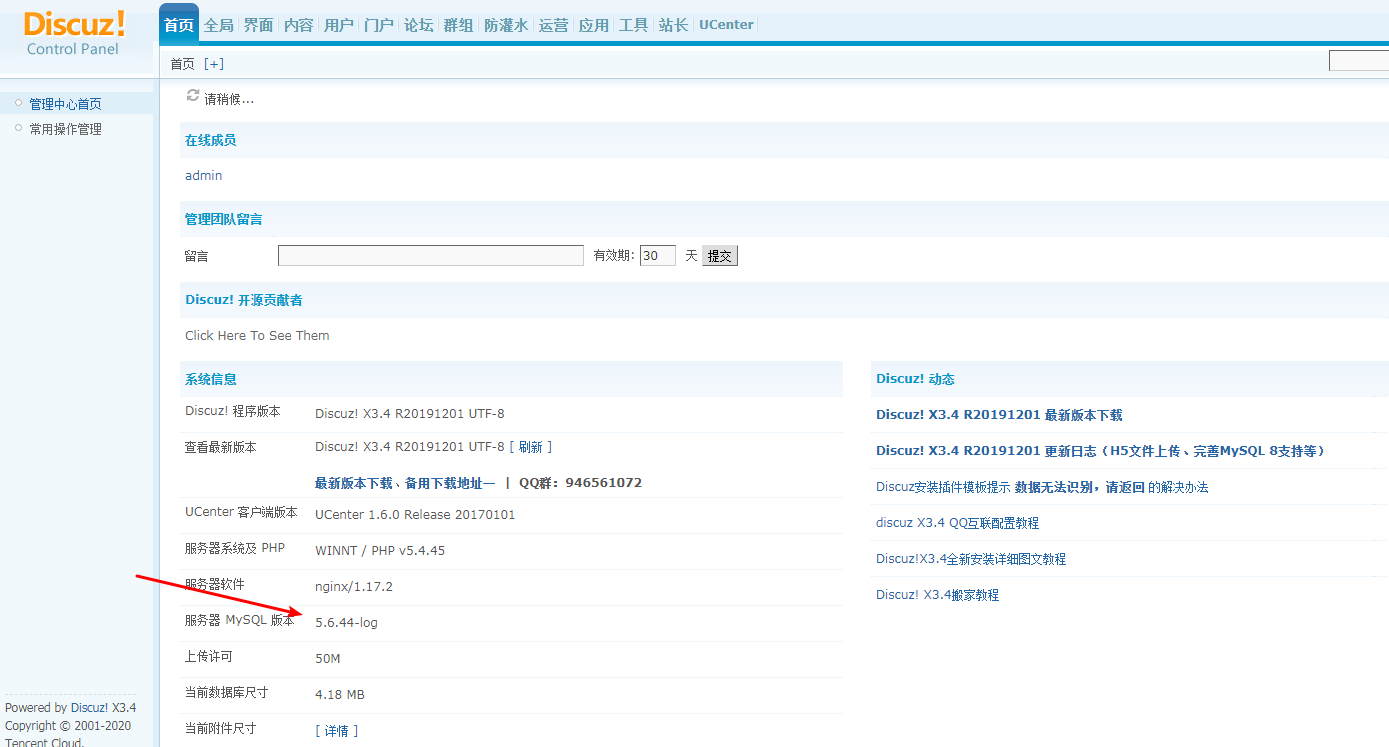Open the 站长 tab
This screenshot has width=1389, height=747.
click(x=674, y=25)
